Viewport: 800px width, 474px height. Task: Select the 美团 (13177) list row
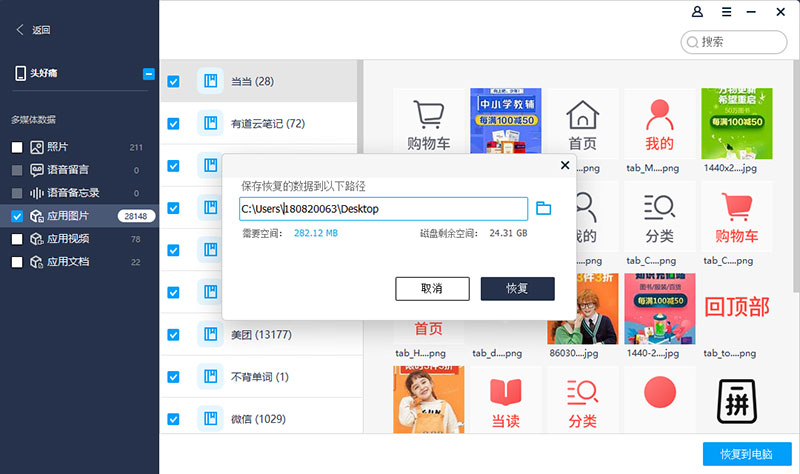262,335
